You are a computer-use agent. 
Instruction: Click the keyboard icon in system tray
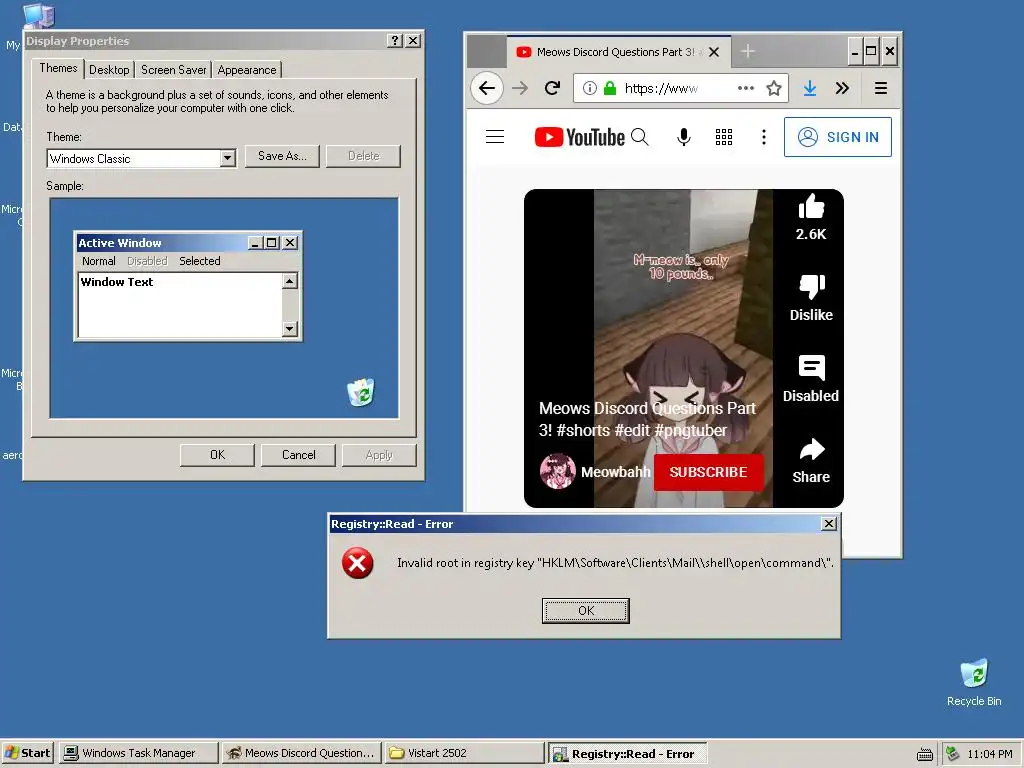pyautogui.click(x=925, y=754)
